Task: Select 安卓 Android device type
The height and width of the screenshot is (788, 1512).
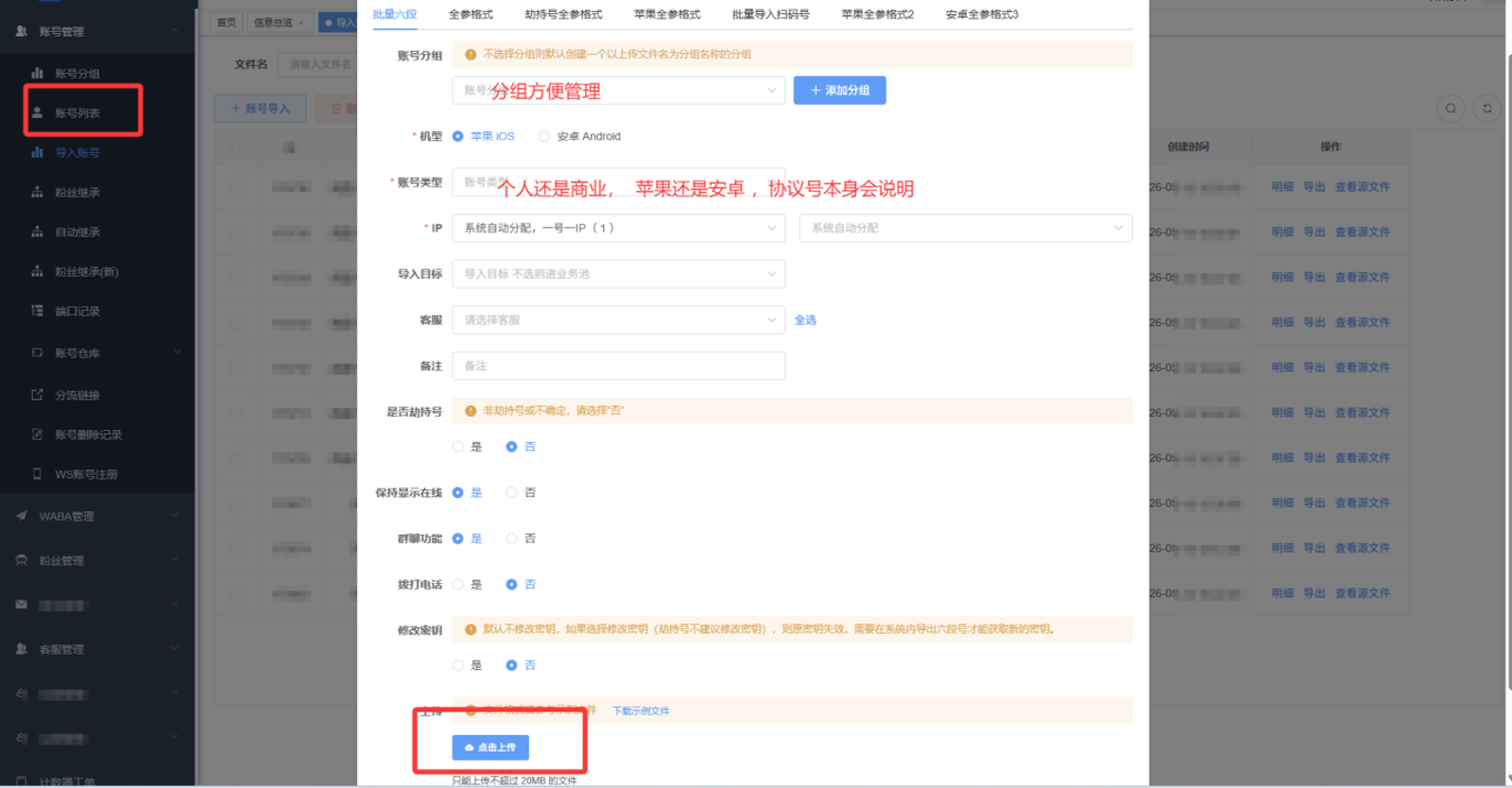Action: (x=579, y=136)
